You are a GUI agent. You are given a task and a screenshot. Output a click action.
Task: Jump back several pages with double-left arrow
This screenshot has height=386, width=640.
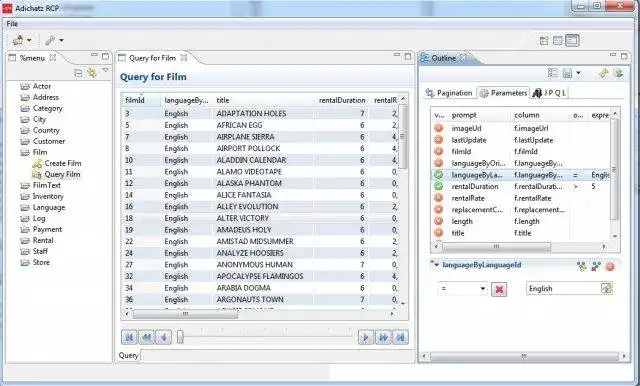pos(147,337)
